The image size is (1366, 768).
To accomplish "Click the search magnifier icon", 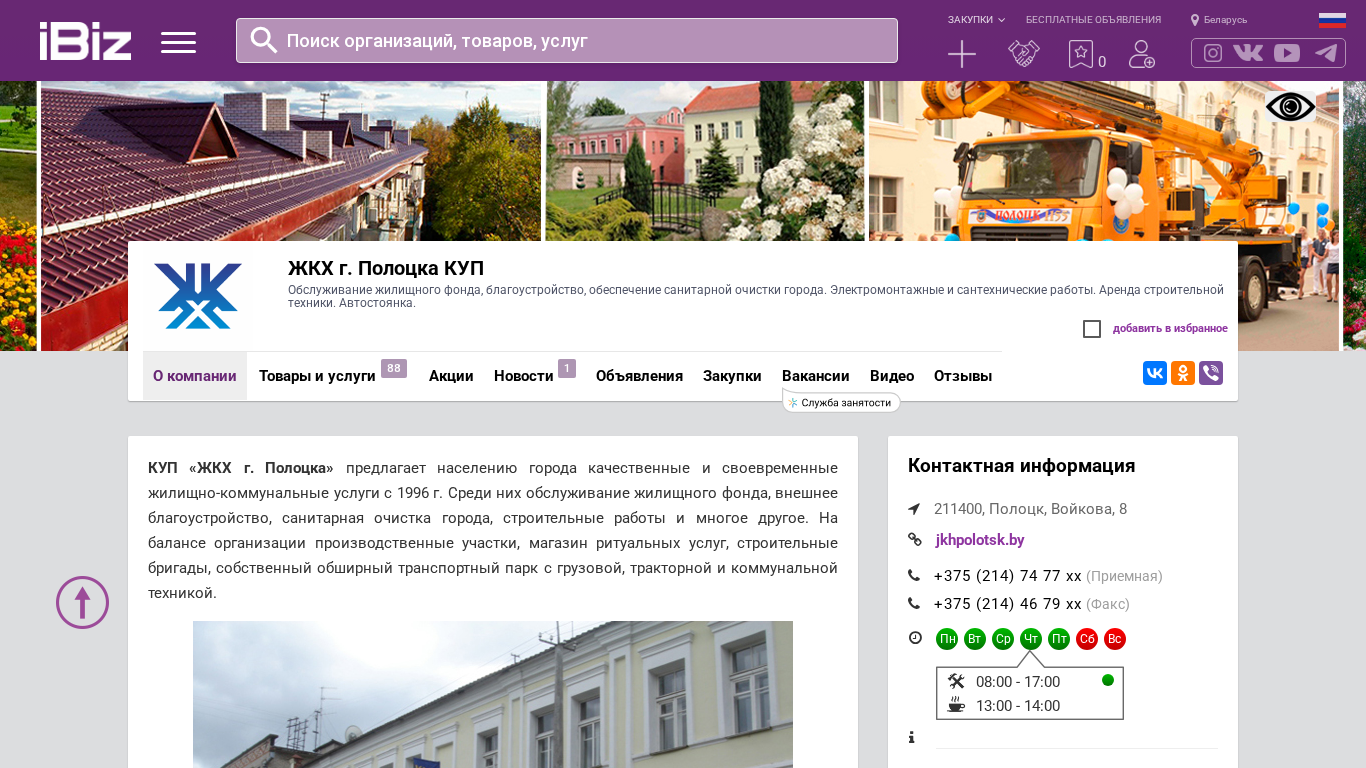I will pyautogui.click(x=264, y=40).
